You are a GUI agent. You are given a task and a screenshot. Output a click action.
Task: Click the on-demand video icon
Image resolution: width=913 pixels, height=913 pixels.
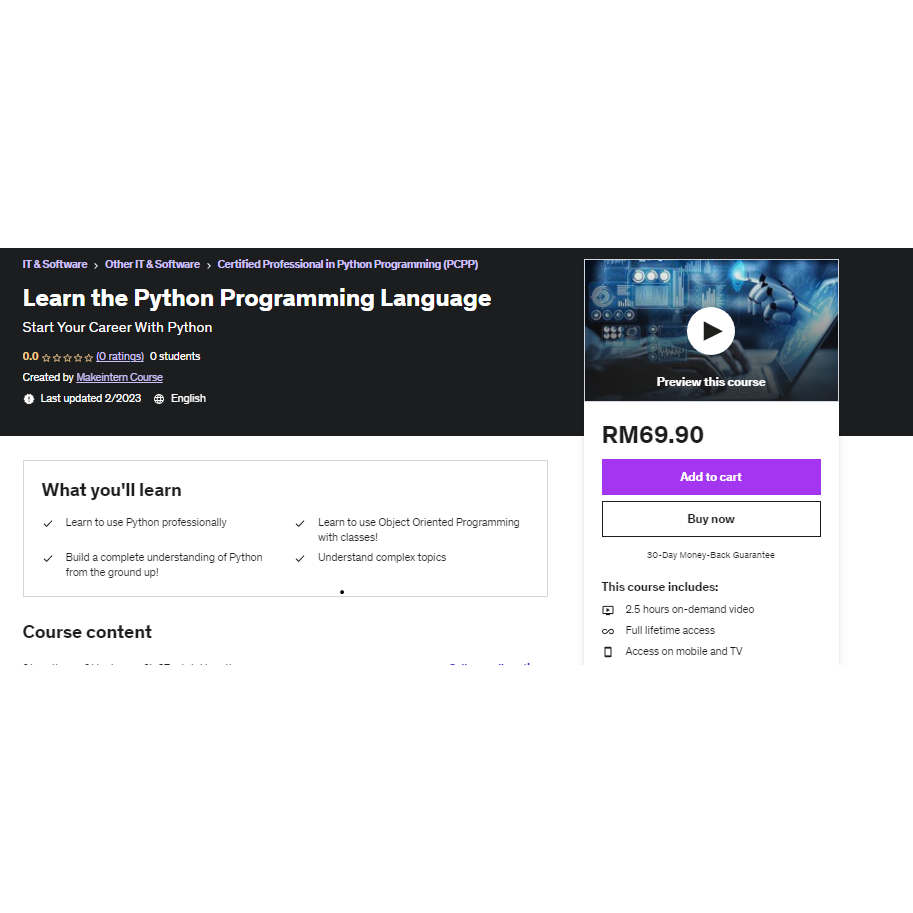[608, 609]
